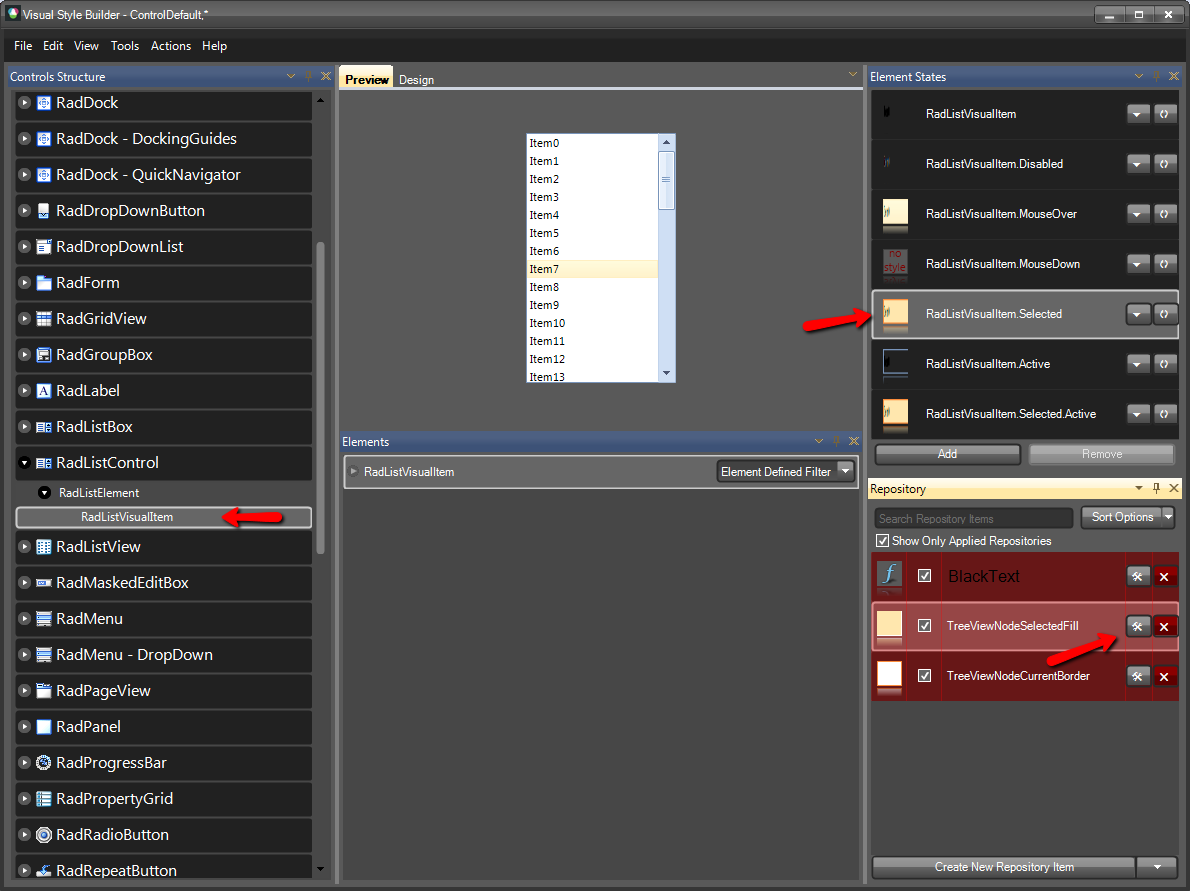
Task: Click the RadDropDownList icon
Action: pos(44,247)
